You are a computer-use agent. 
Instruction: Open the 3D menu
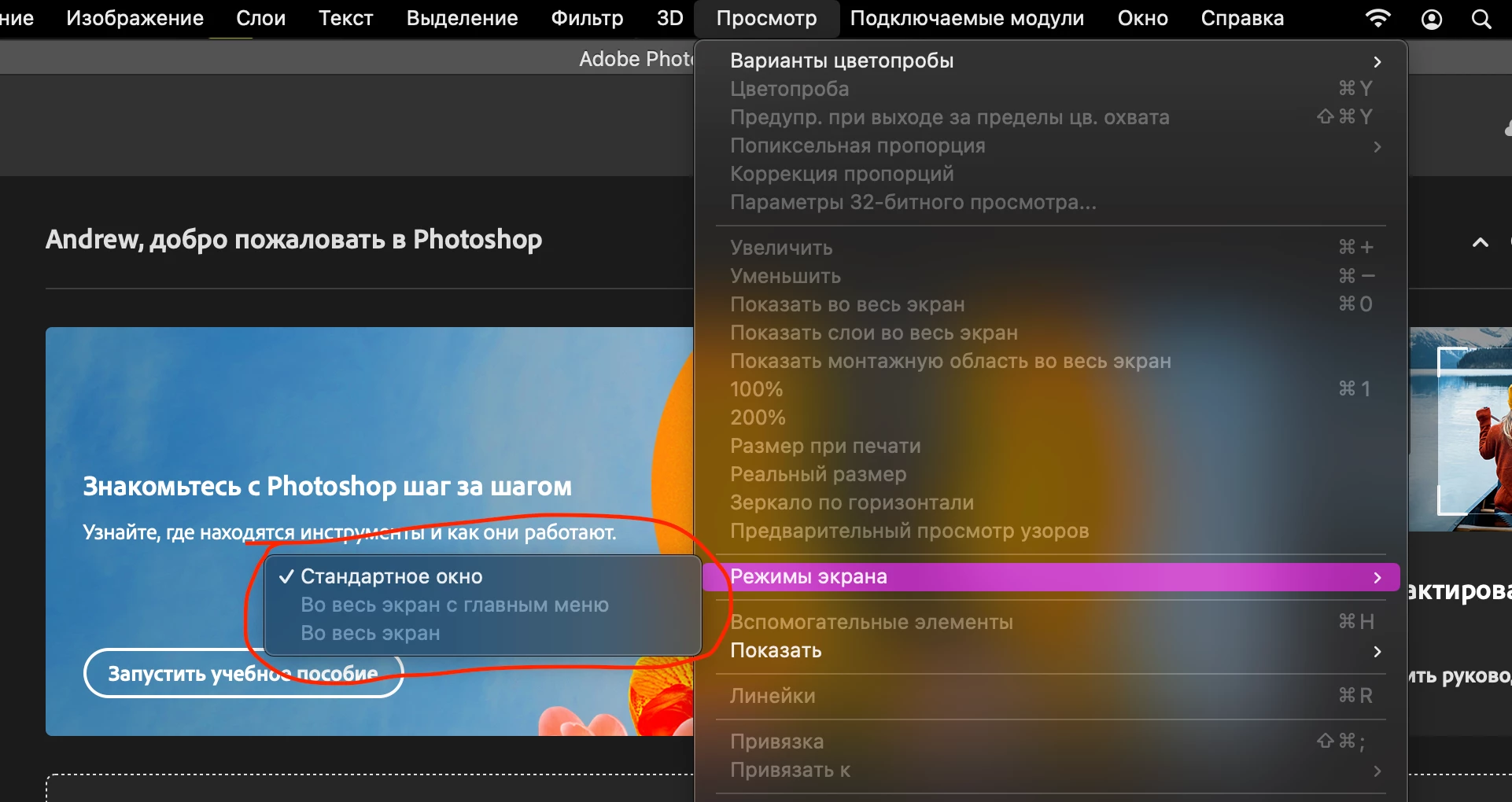tap(669, 18)
